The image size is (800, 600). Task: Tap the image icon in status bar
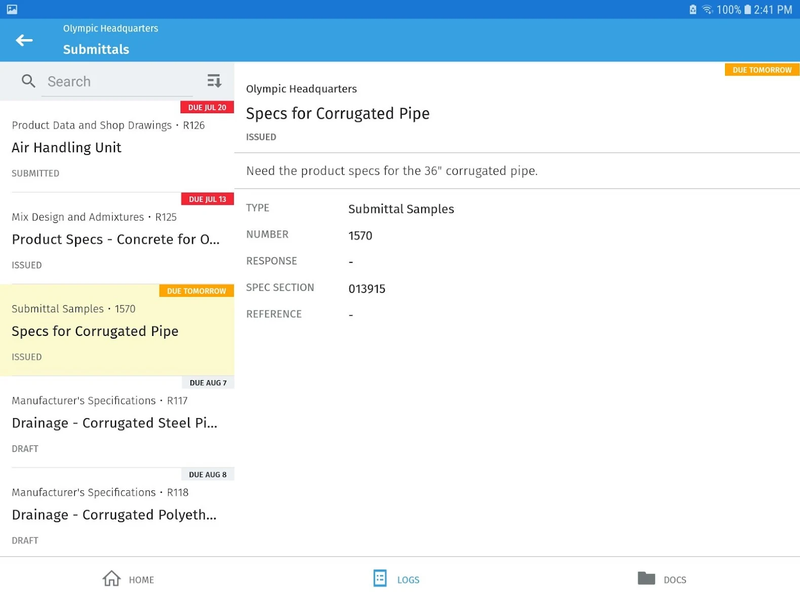[x=12, y=9]
